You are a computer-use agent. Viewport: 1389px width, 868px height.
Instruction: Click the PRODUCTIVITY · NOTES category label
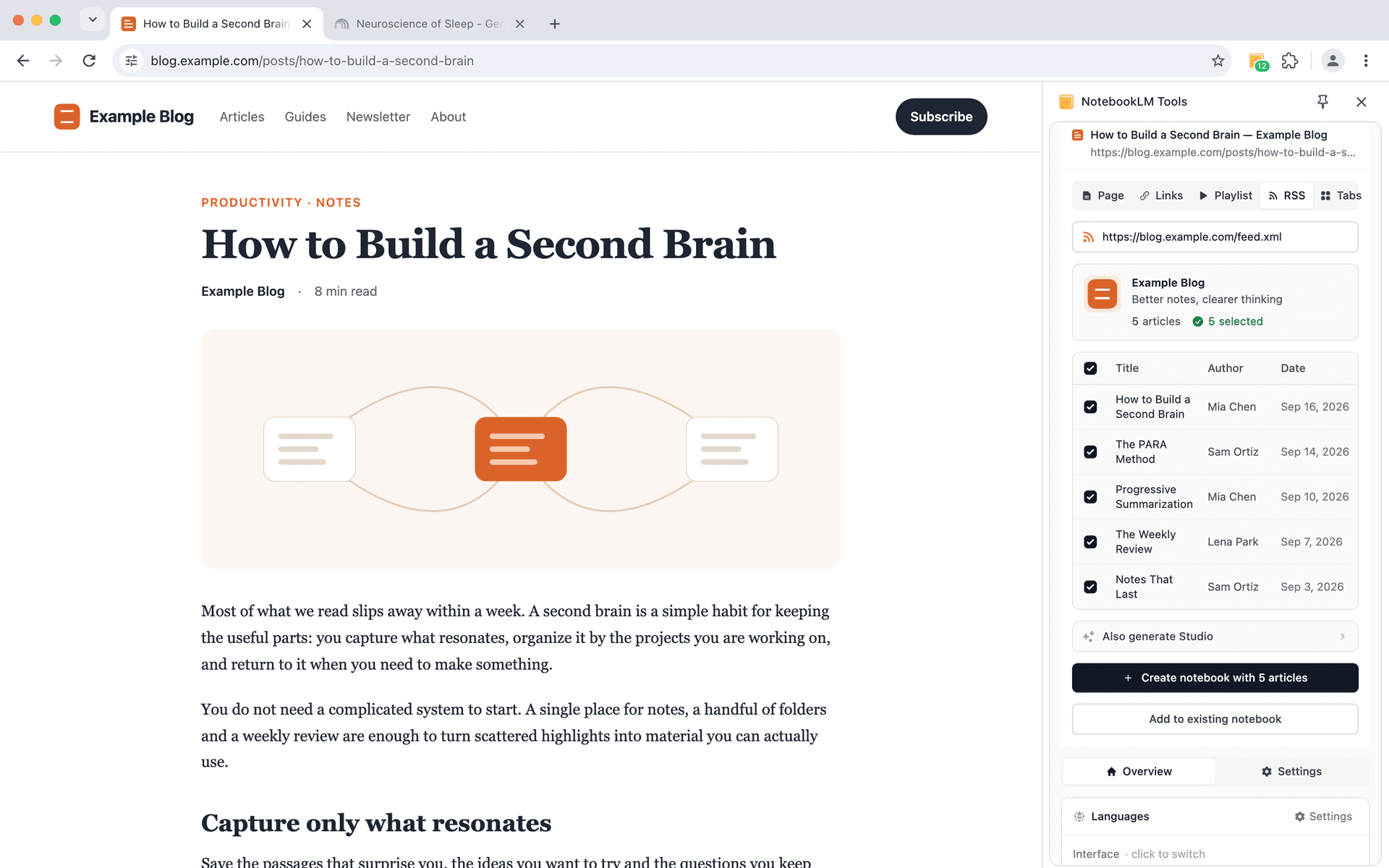point(281,203)
